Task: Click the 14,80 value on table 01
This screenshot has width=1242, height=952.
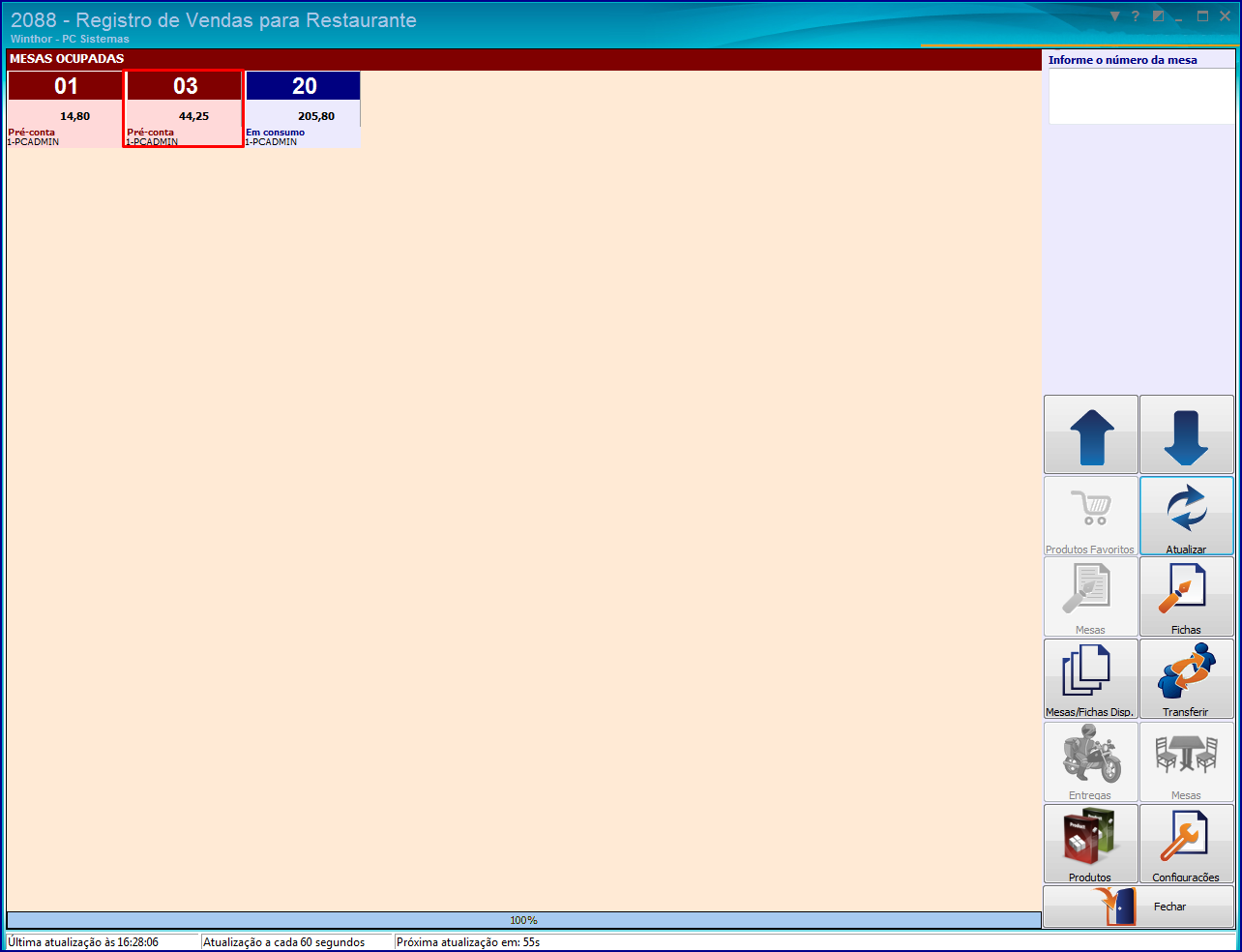Action: pos(74,116)
